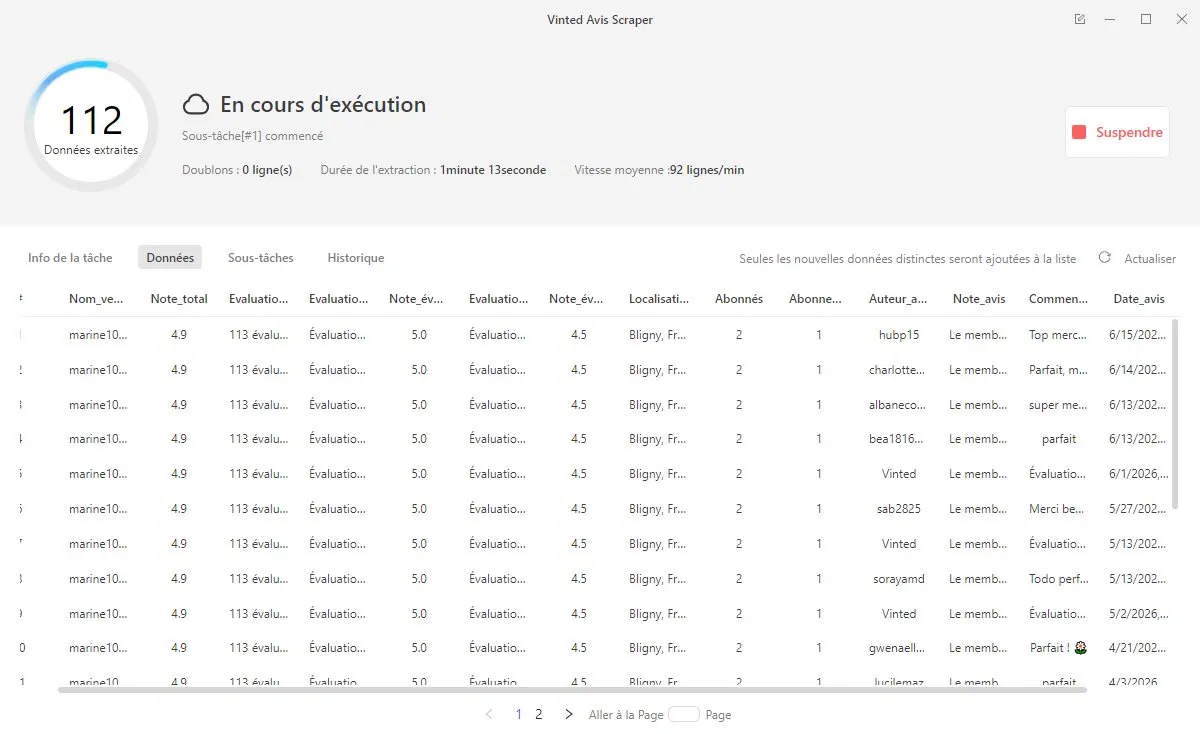1200x734 pixels.
Task: Select the Données tab
Action: [170, 258]
